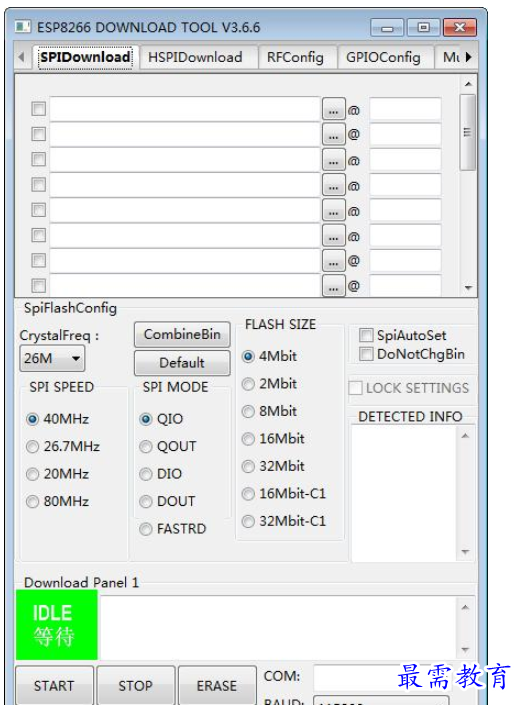Viewport: 519px width, 708px height.
Task: Click download log scroll up arrow
Action: click(465, 608)
